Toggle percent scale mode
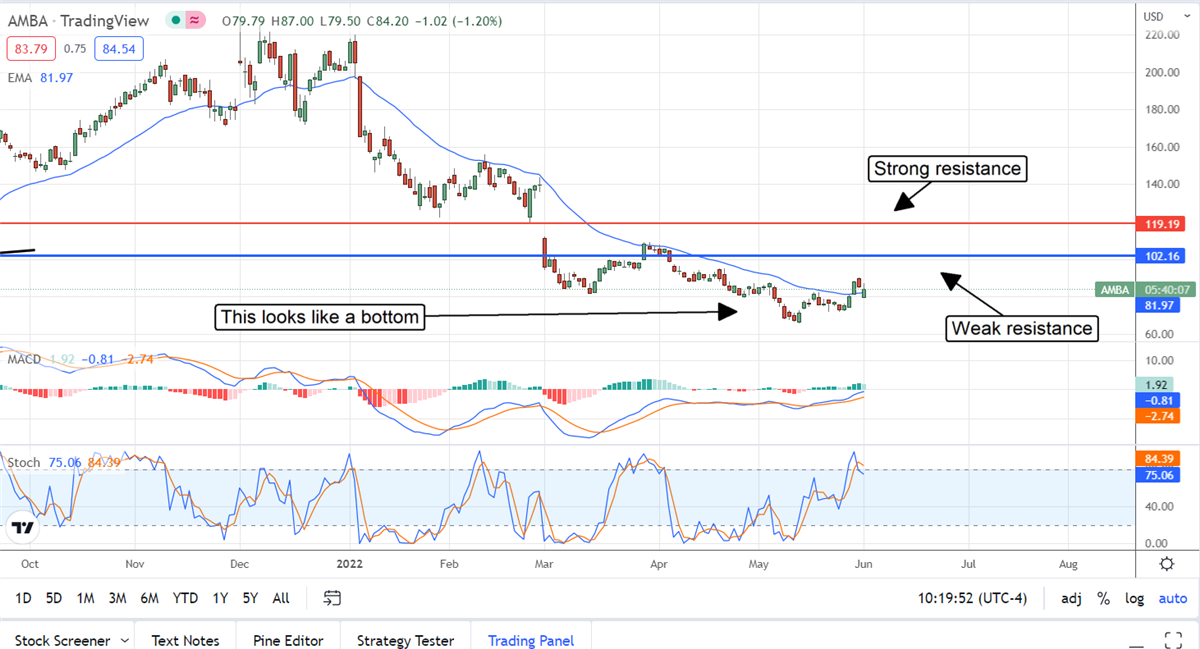 tap(1103, 598)
